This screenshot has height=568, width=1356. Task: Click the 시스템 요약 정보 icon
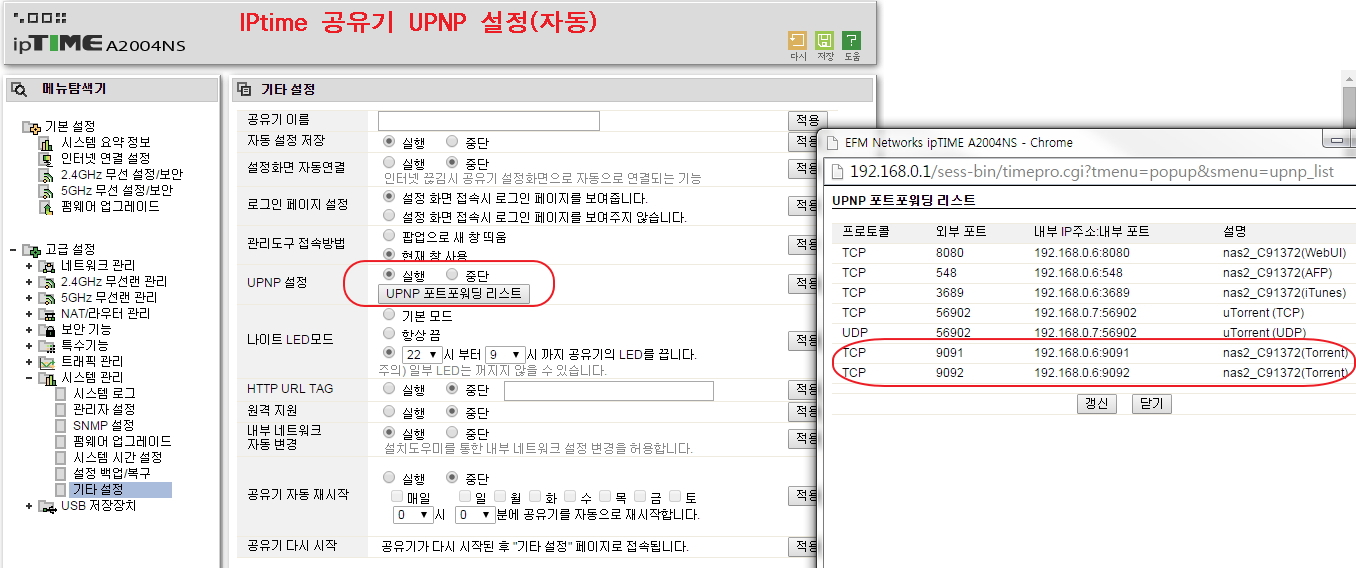[x=46, y=142]
